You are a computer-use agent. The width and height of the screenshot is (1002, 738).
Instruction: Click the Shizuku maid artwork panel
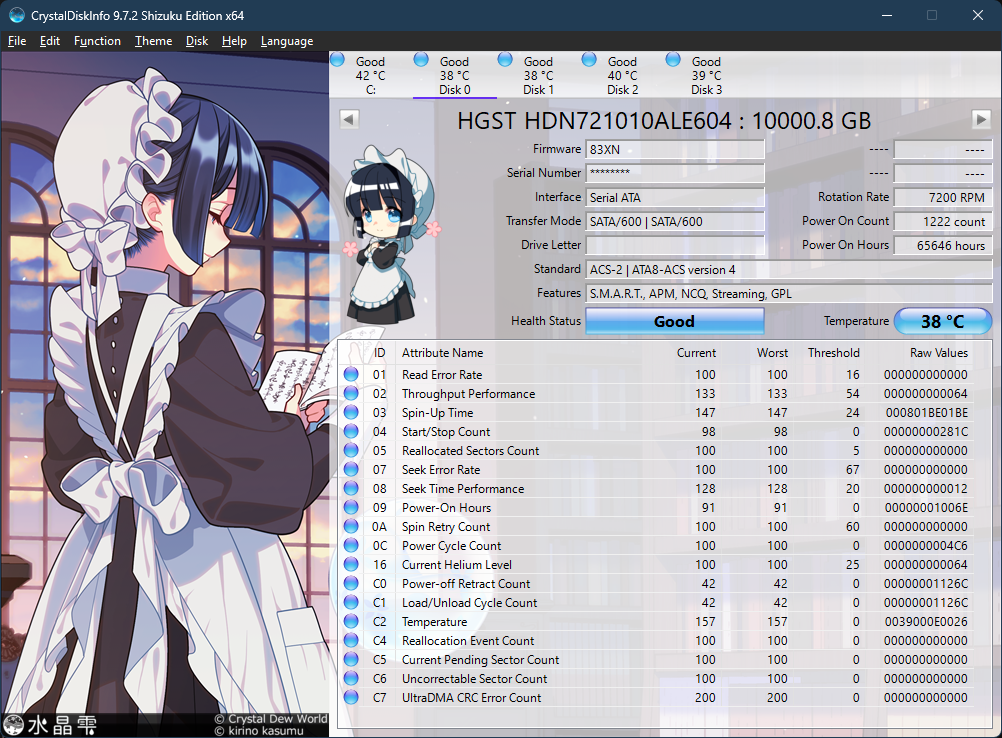(165, 394)
